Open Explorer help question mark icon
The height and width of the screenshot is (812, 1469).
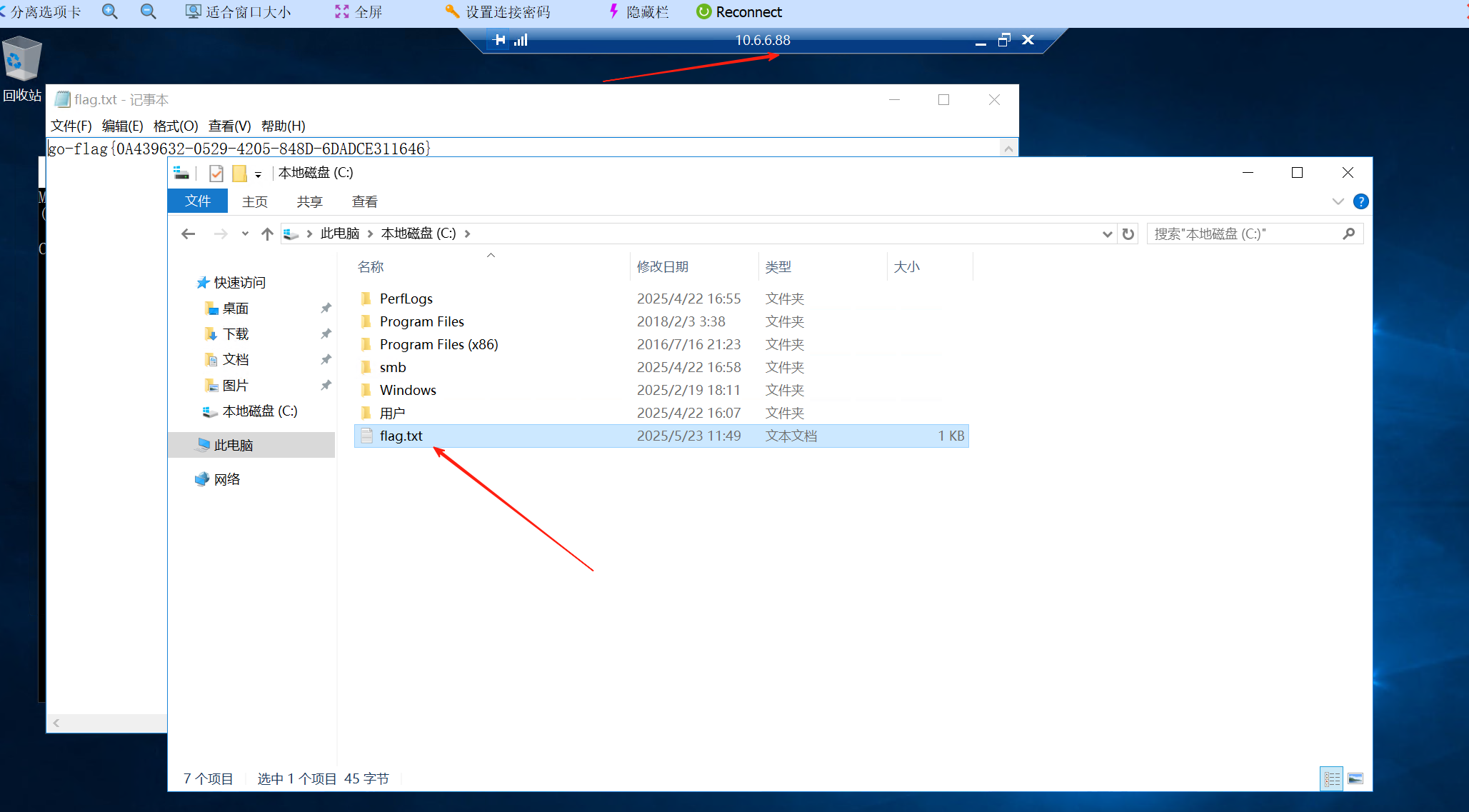[1360, 201]
